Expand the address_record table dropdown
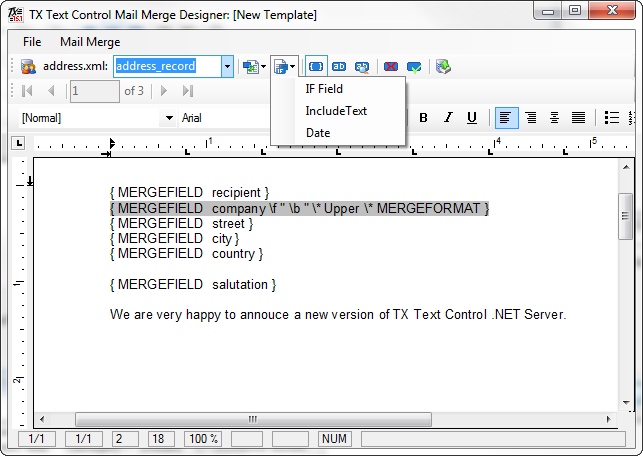 point(227,67)
